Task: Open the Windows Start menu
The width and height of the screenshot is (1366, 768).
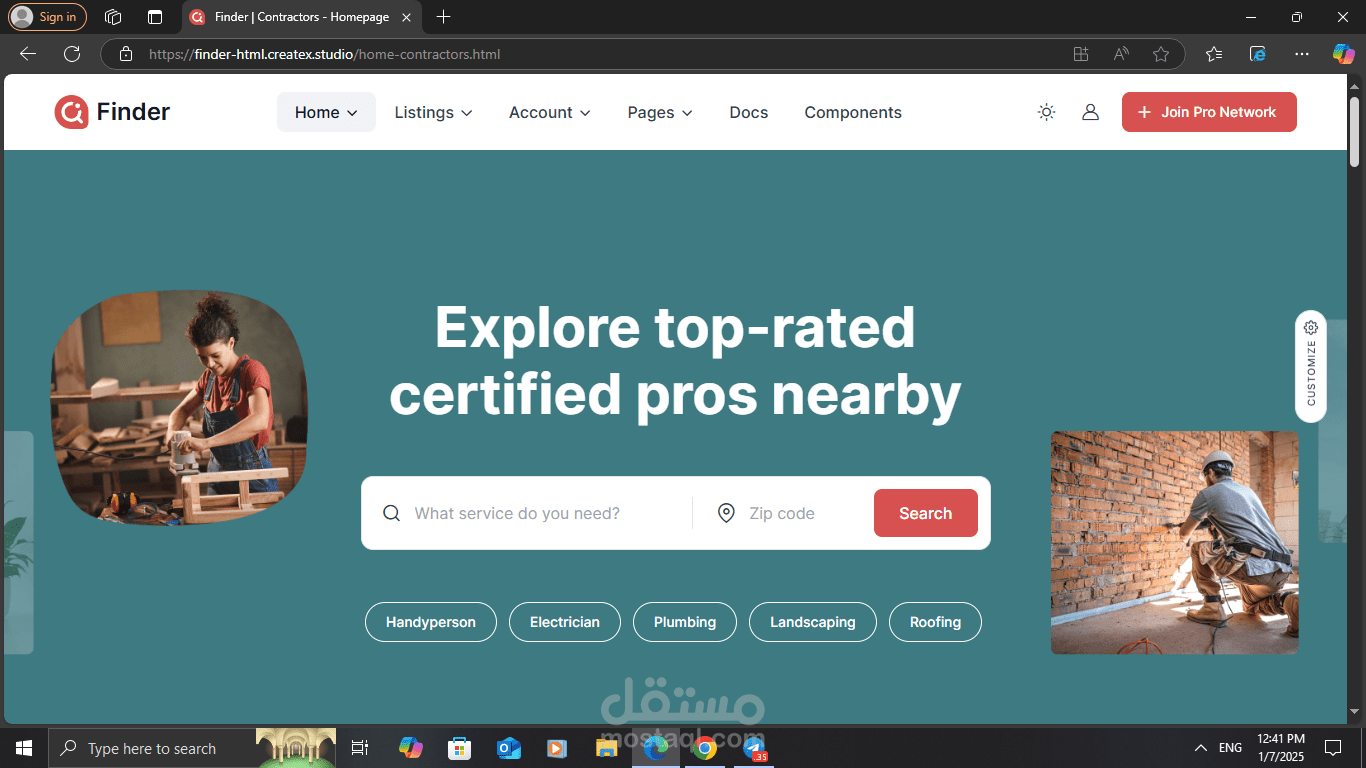Action: click(23, 747)
